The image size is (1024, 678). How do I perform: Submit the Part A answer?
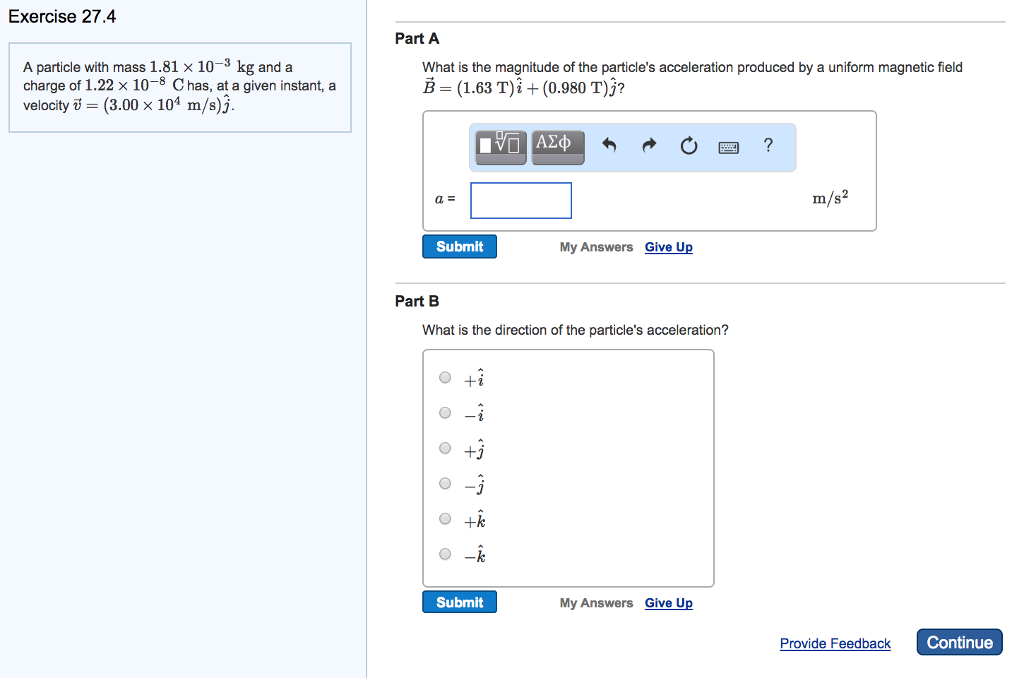[459, 246]
